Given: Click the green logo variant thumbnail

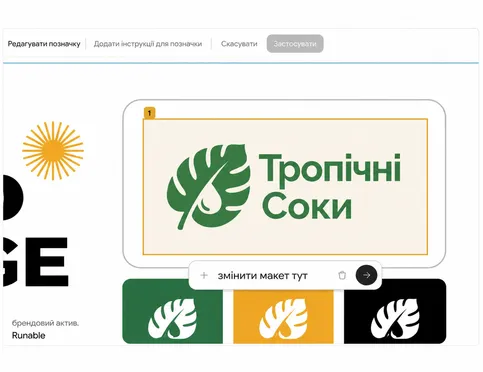Looking at the screenshot, I should 173,311.
